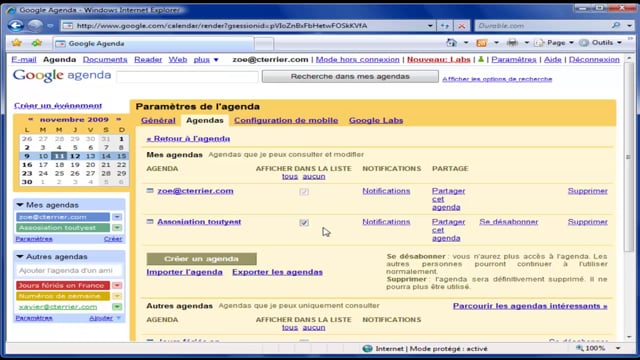Viewport: 640px width, 360px height.
Task: Toggle list display checkbox for zoe@cterrier.com
Action: 304,191
